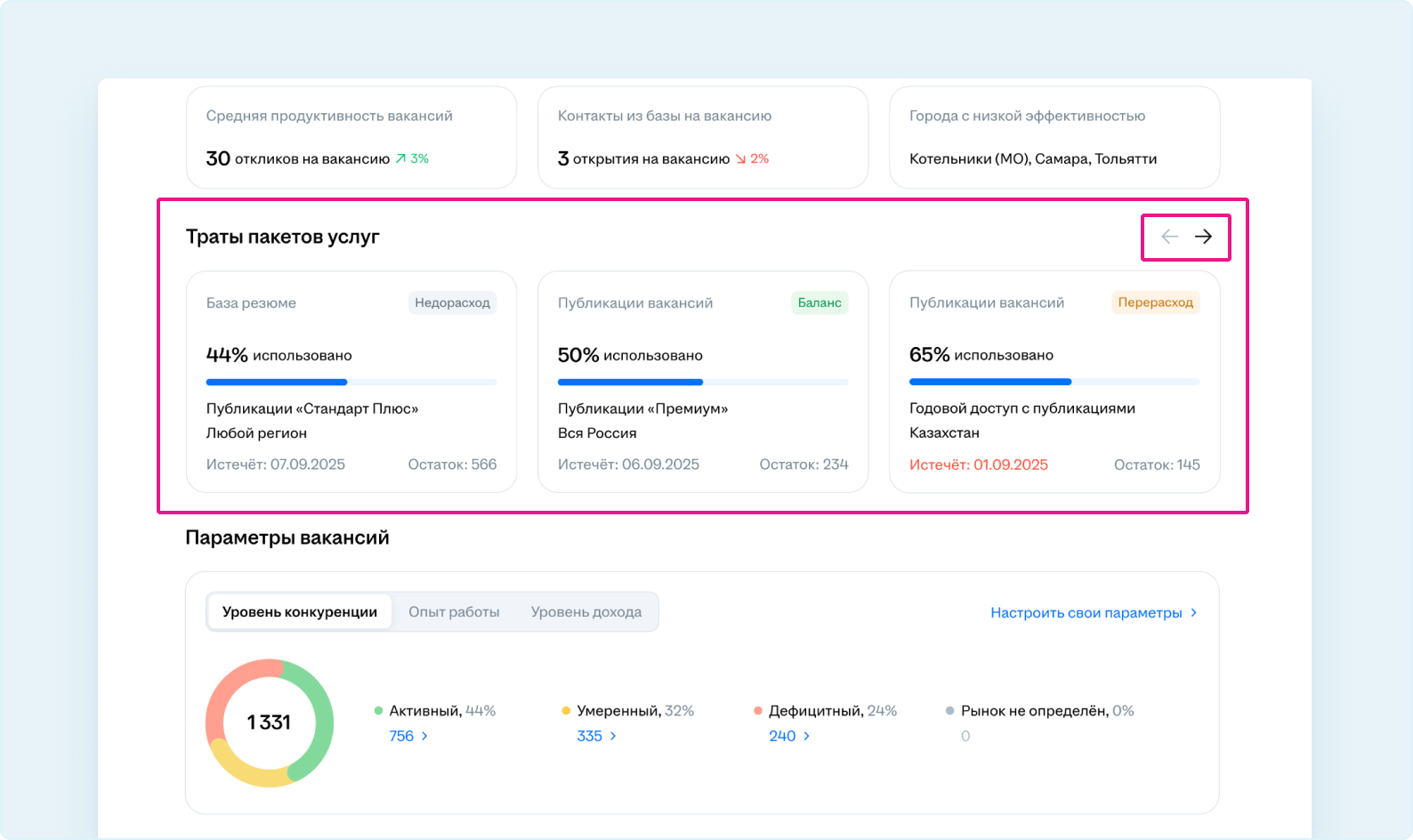The height and width of the screenshot is (840, 1413).
Task: Expand the 240 deficit vacancies link
Action: pos(788,736)
